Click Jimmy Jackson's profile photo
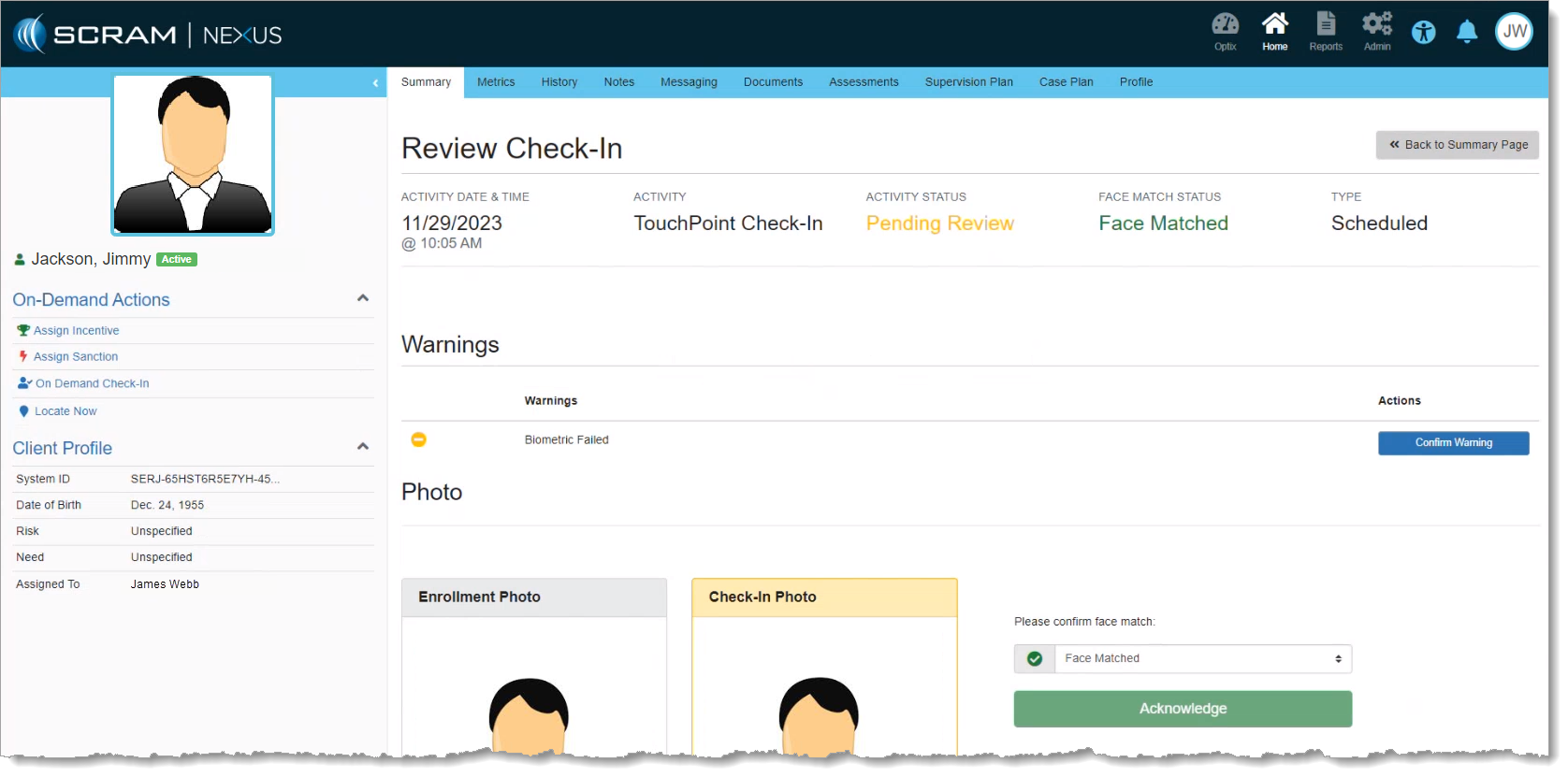The image size is (1568, 777). click(193, 155)
